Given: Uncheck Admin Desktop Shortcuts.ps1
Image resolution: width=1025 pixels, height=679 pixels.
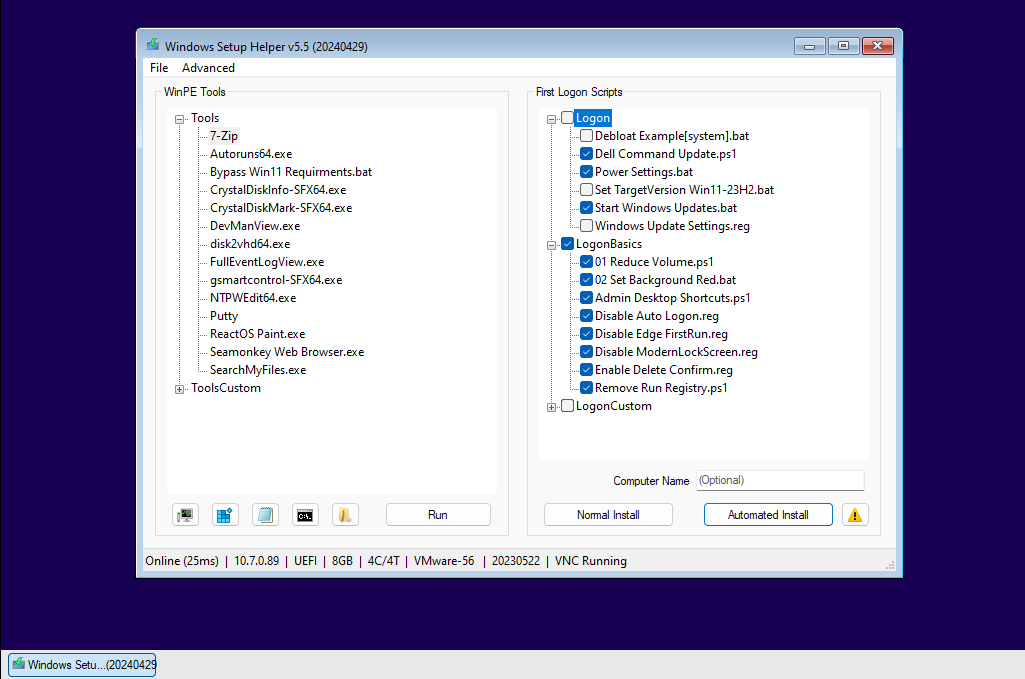Looking at the screenshot, I should [586, 297].
